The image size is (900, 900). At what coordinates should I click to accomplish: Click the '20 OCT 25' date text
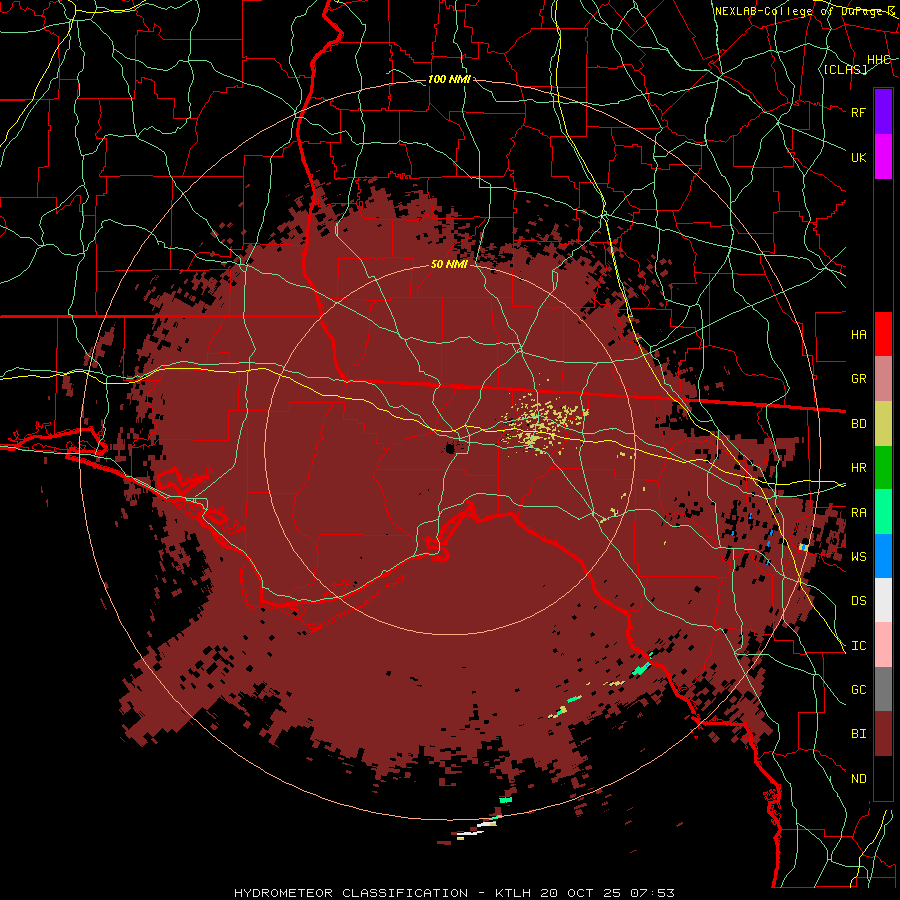pos(580,893)
